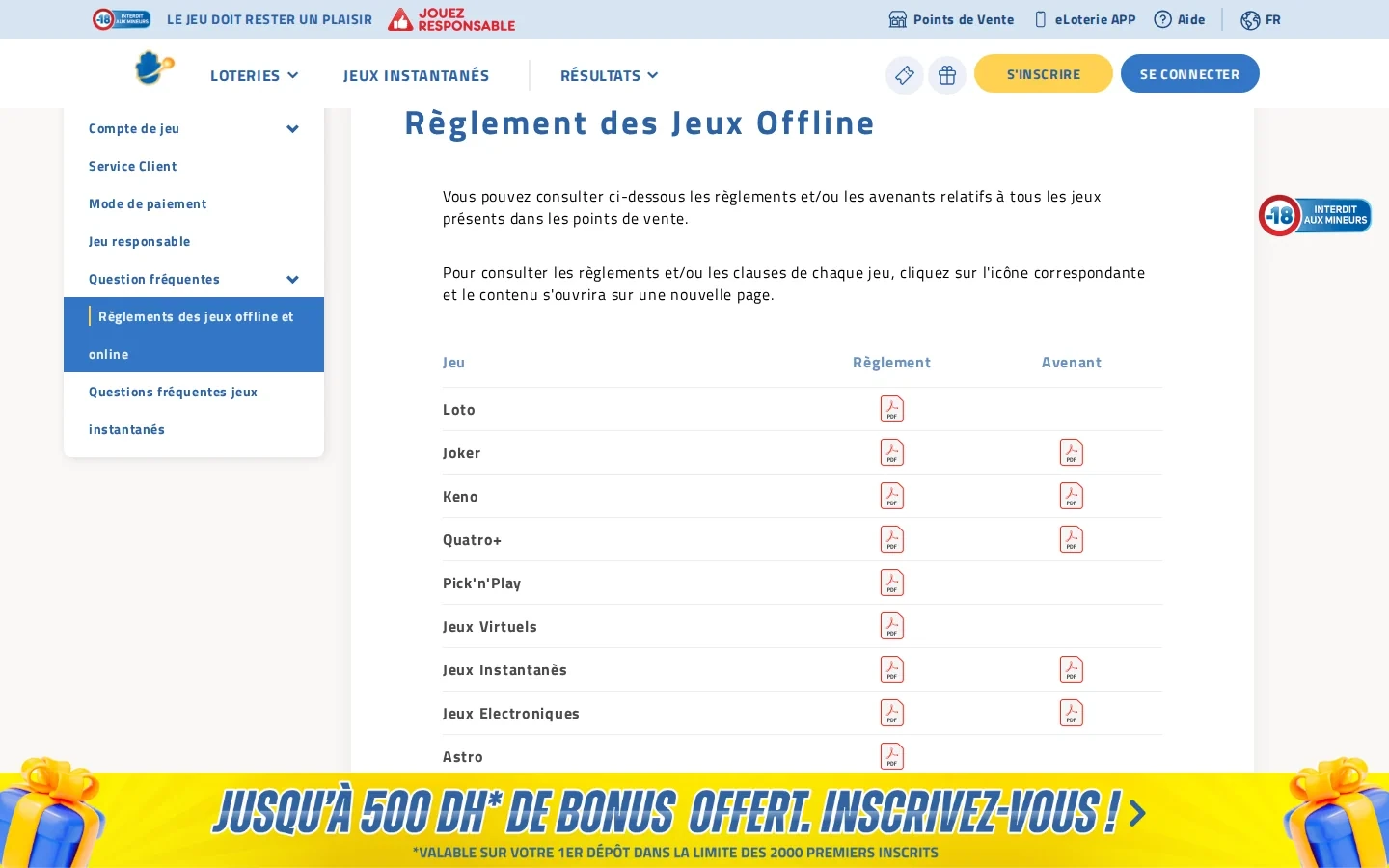
Task: Click the S'inscrire button
Action: click(1044, 73)
